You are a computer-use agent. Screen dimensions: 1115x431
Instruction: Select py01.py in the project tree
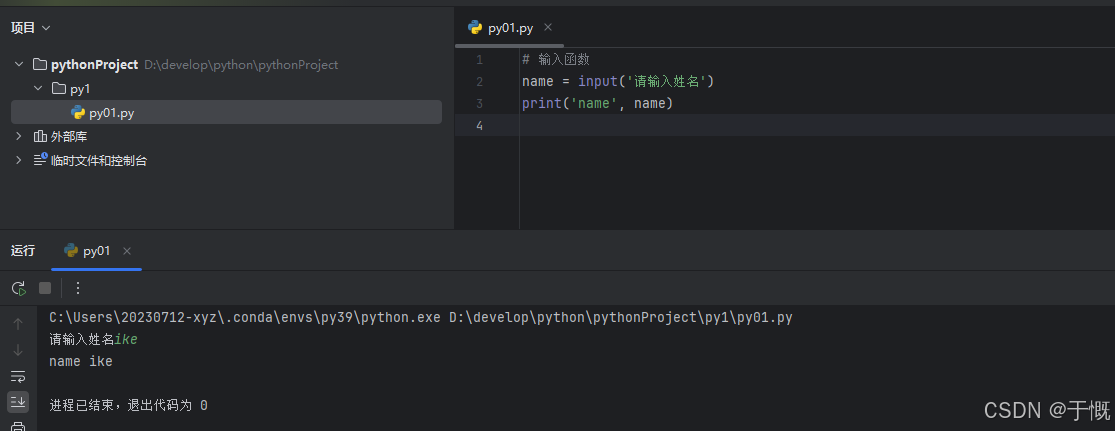tap(111, 113)
